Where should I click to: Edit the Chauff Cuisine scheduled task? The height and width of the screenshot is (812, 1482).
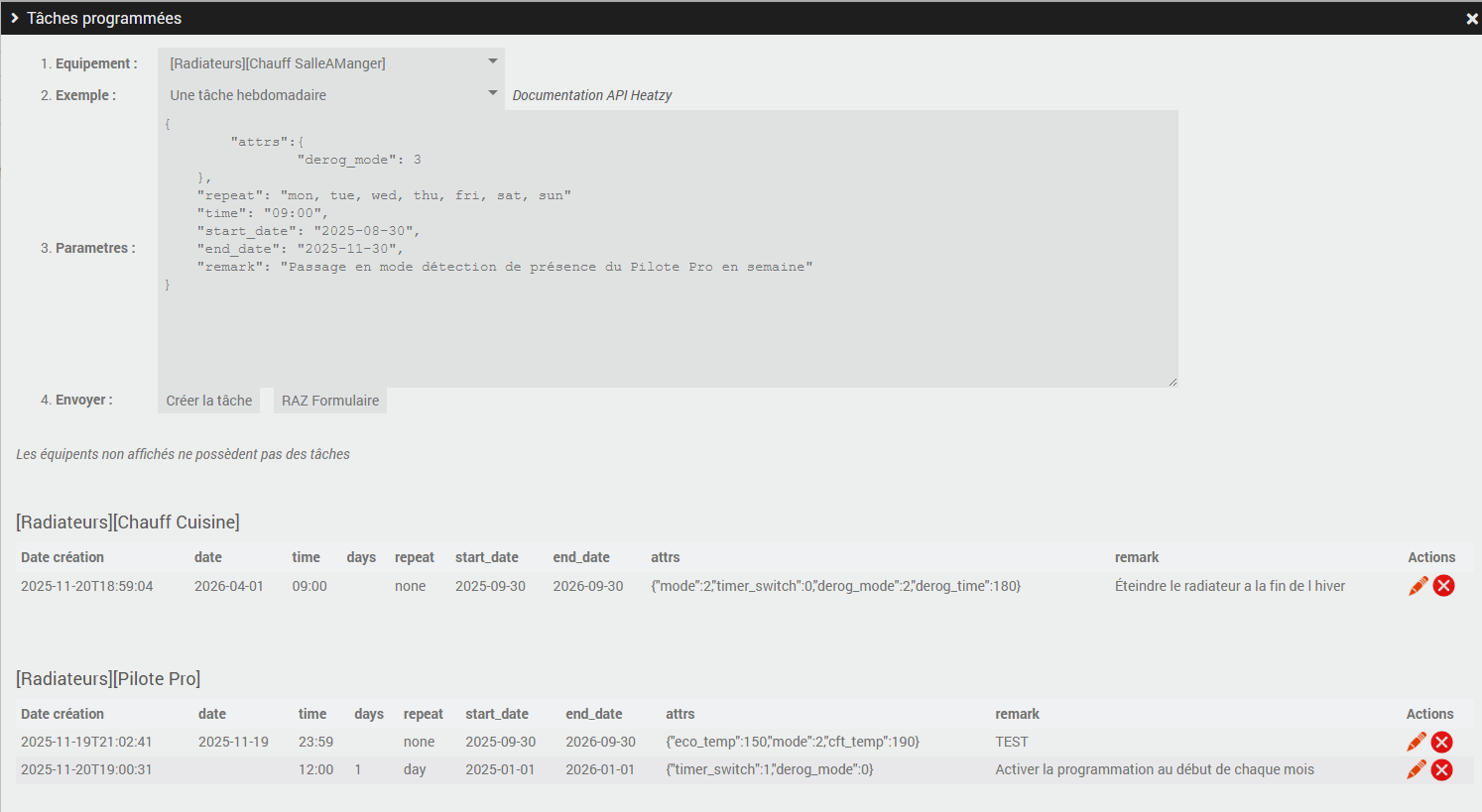click(1418, 586)
